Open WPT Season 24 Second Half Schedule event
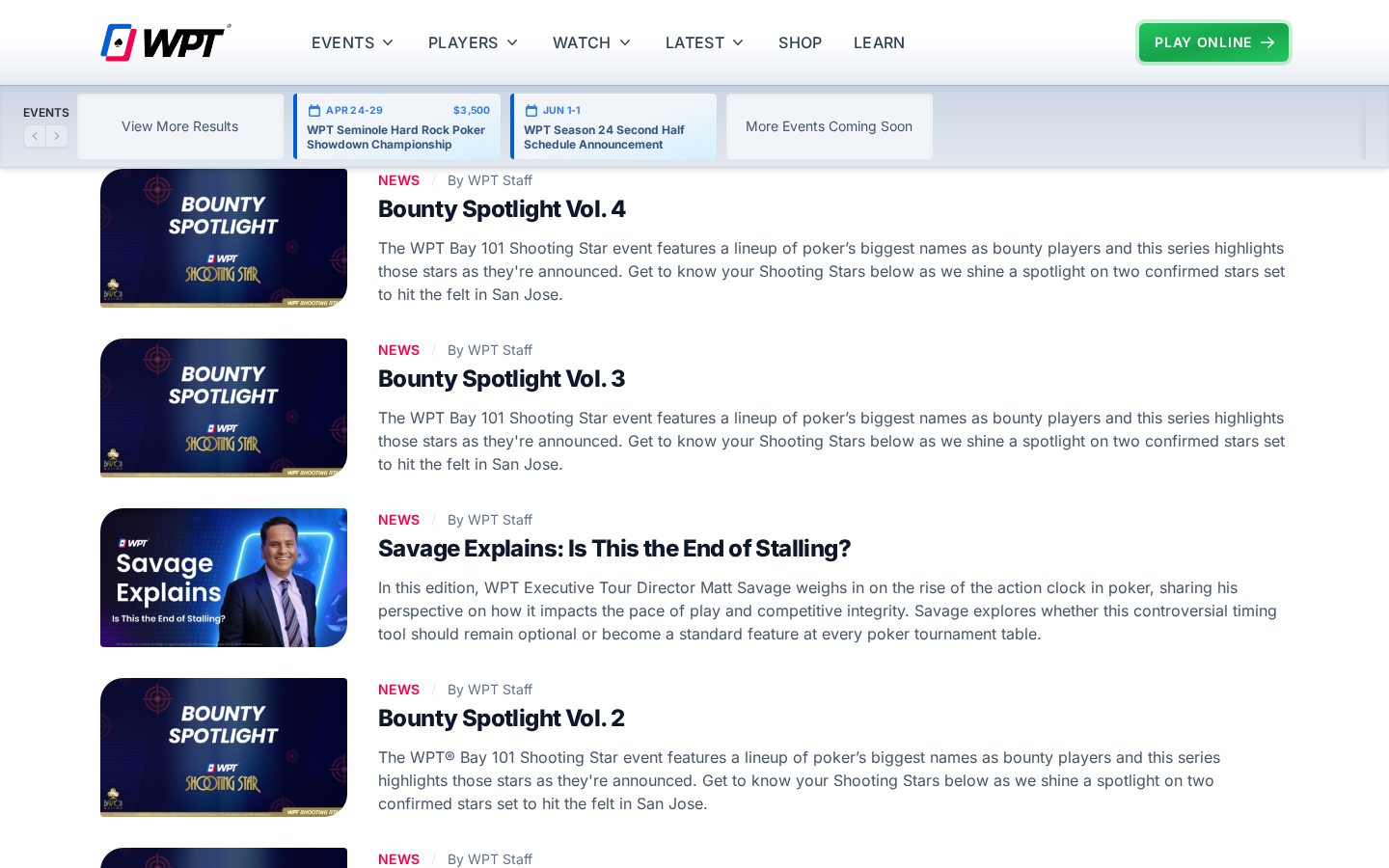The height and width of the screenshot is (868, 1389). point(613,126)
